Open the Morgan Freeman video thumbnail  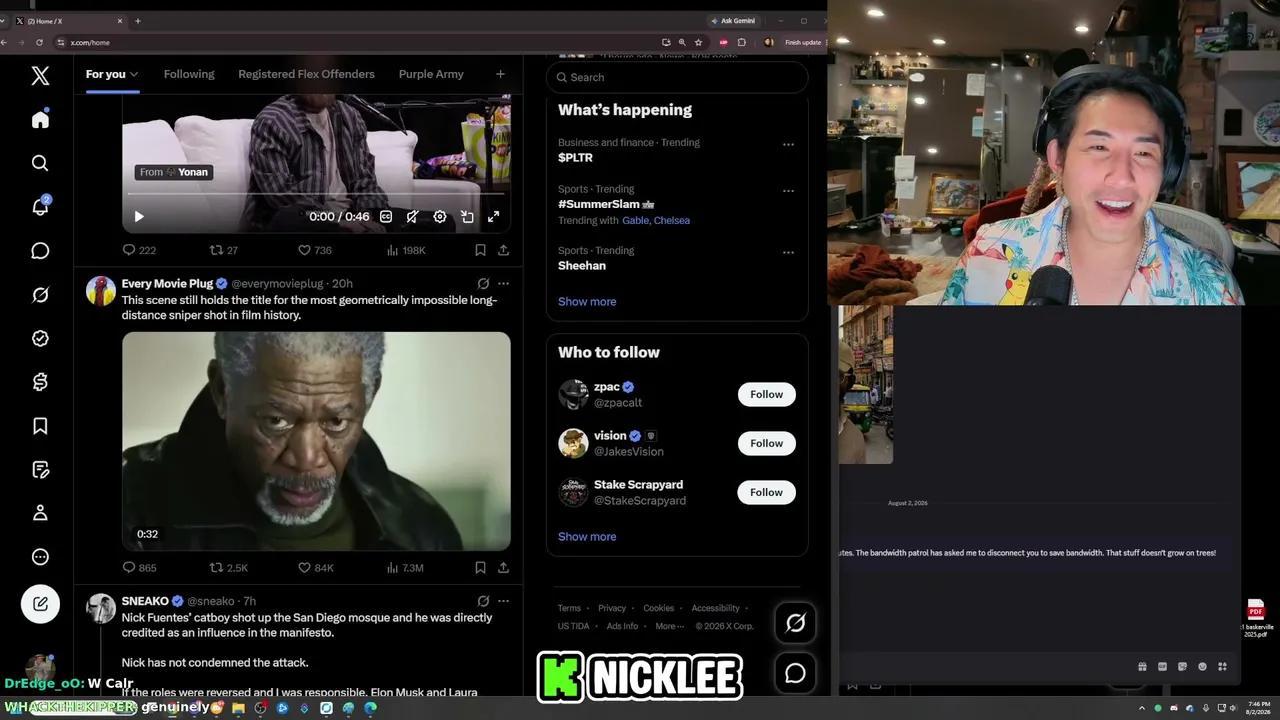[x=316, y=441]
